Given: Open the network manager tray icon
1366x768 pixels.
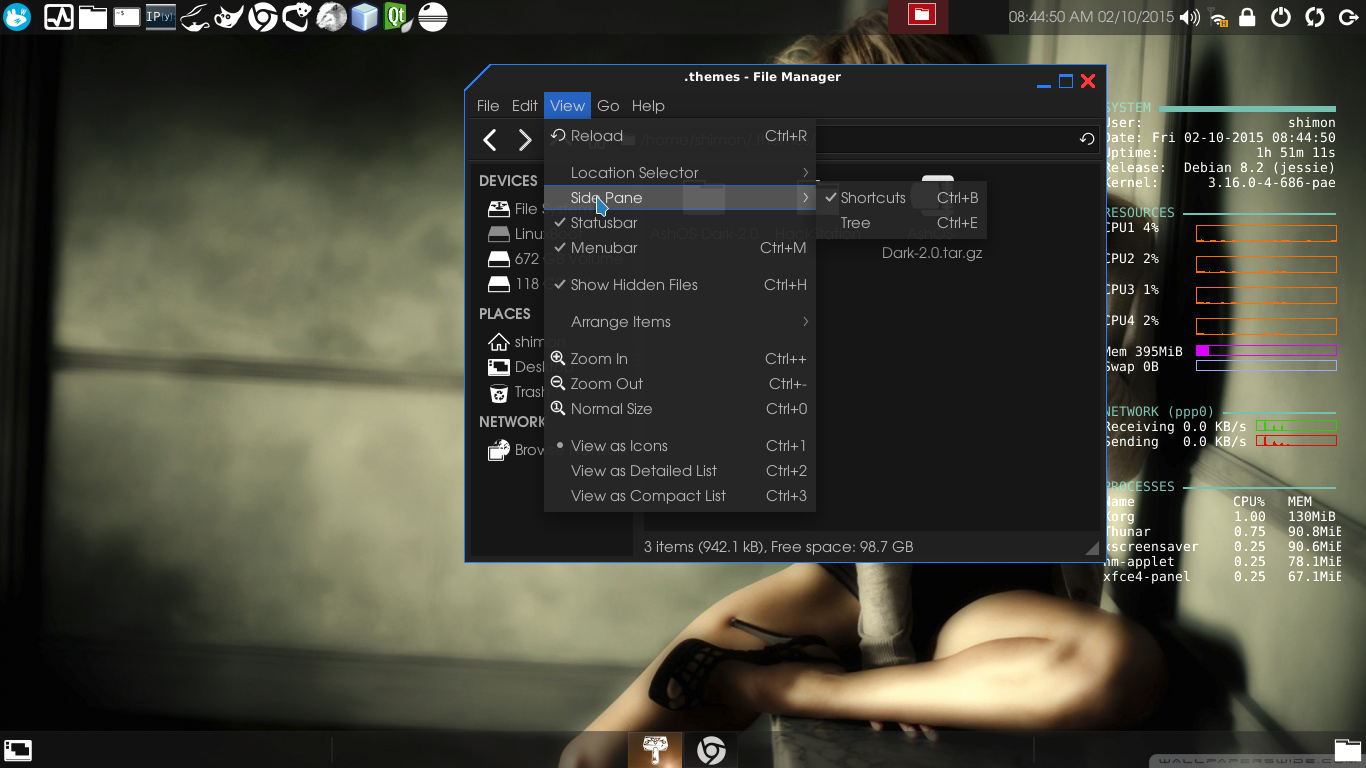Looking at the screenshot, I should coord(1218,17).
